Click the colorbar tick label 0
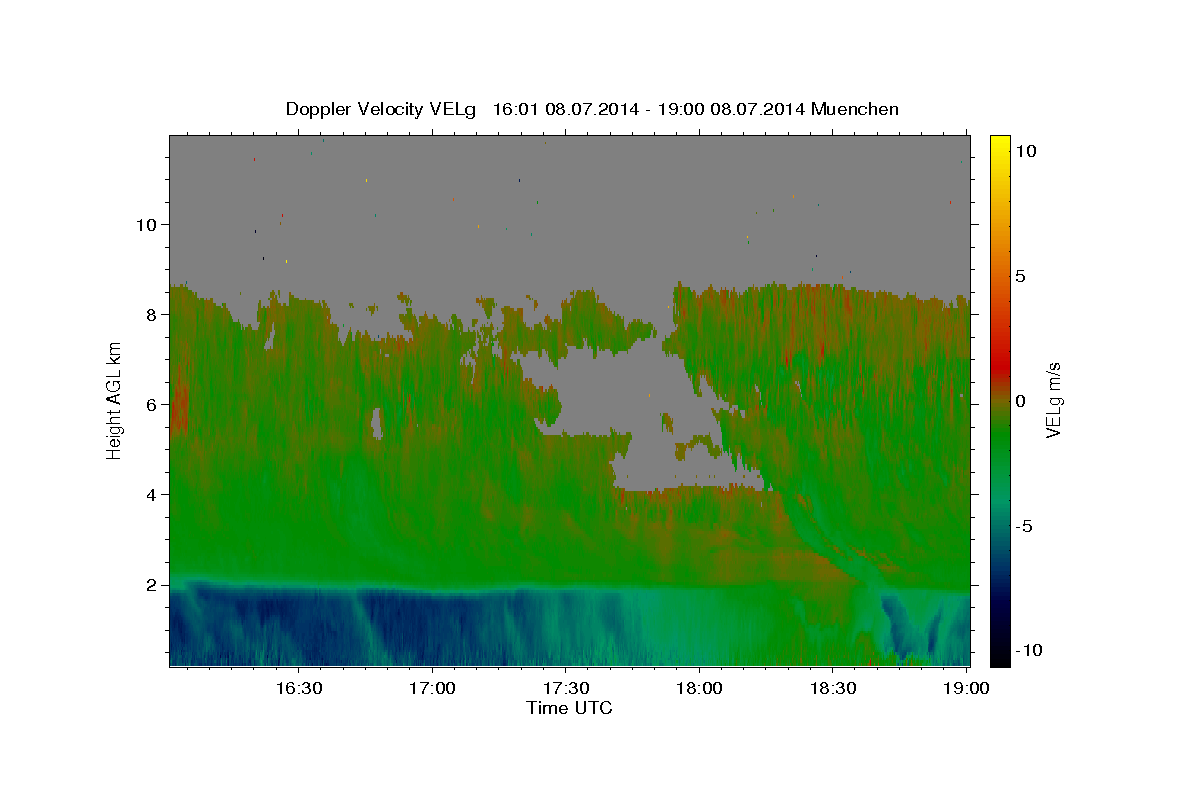The height and width of the screenshot is (800, 1200). click(x=1021, y=401)
